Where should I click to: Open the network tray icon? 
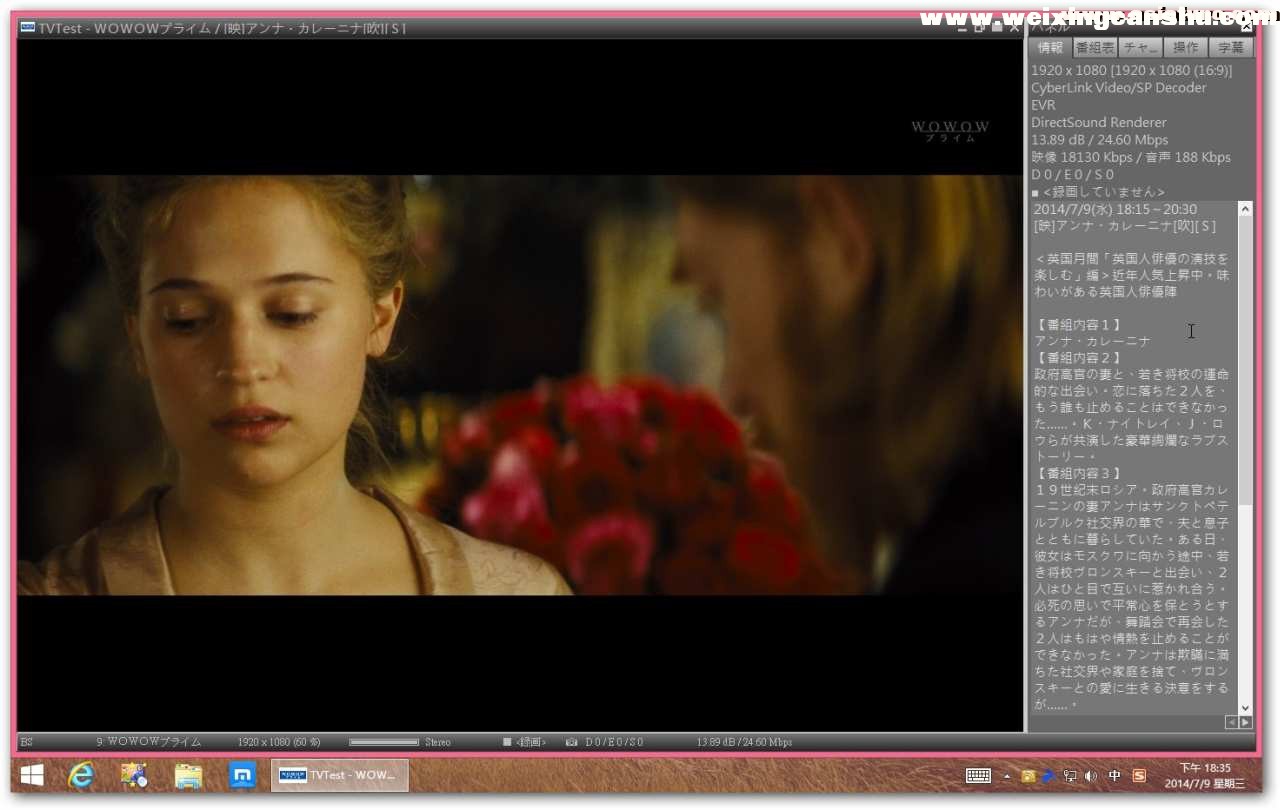pyautogui.click(x=1069, y=775)
